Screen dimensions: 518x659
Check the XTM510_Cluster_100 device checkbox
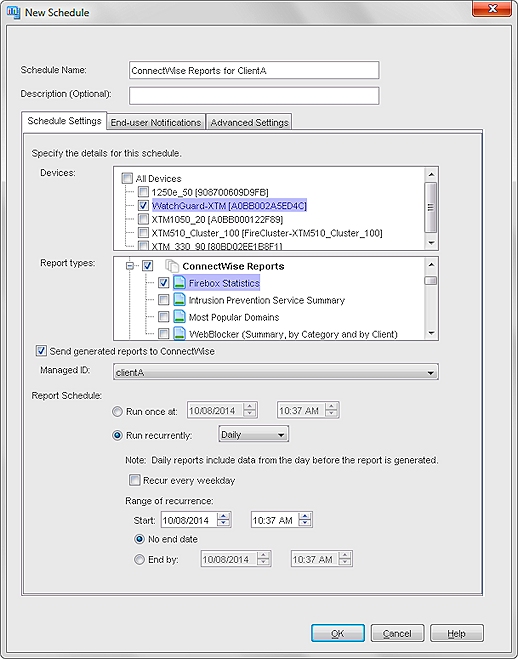[143, 232]
